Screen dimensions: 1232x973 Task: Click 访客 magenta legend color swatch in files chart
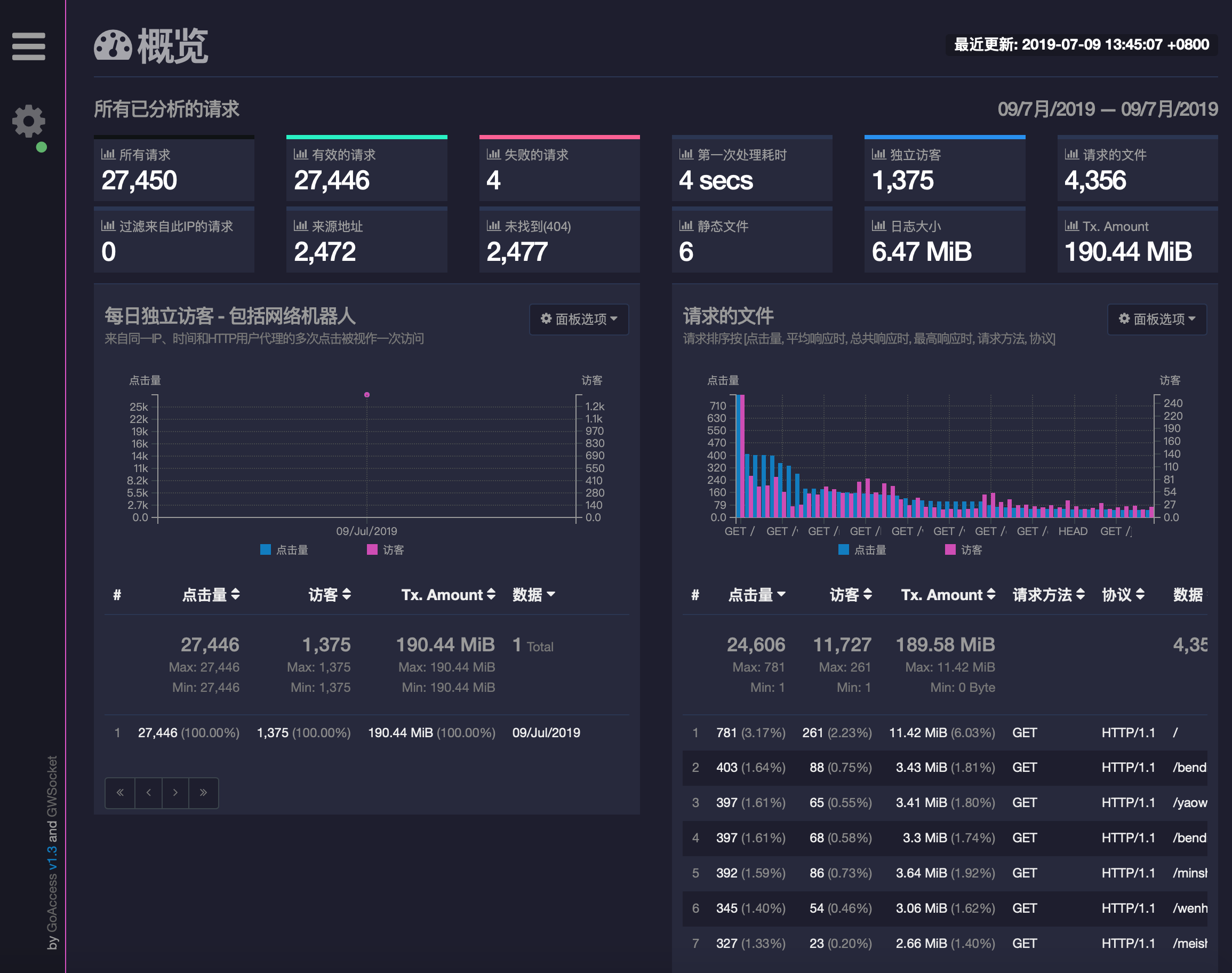(950, 550)
